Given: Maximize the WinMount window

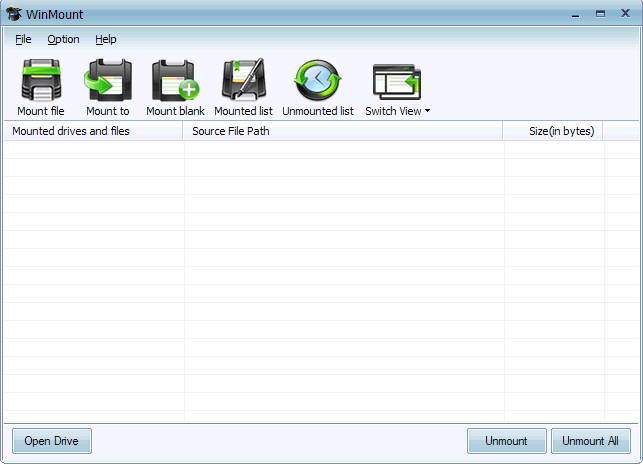Looking at the screenshot, I should tap(600, 14).
